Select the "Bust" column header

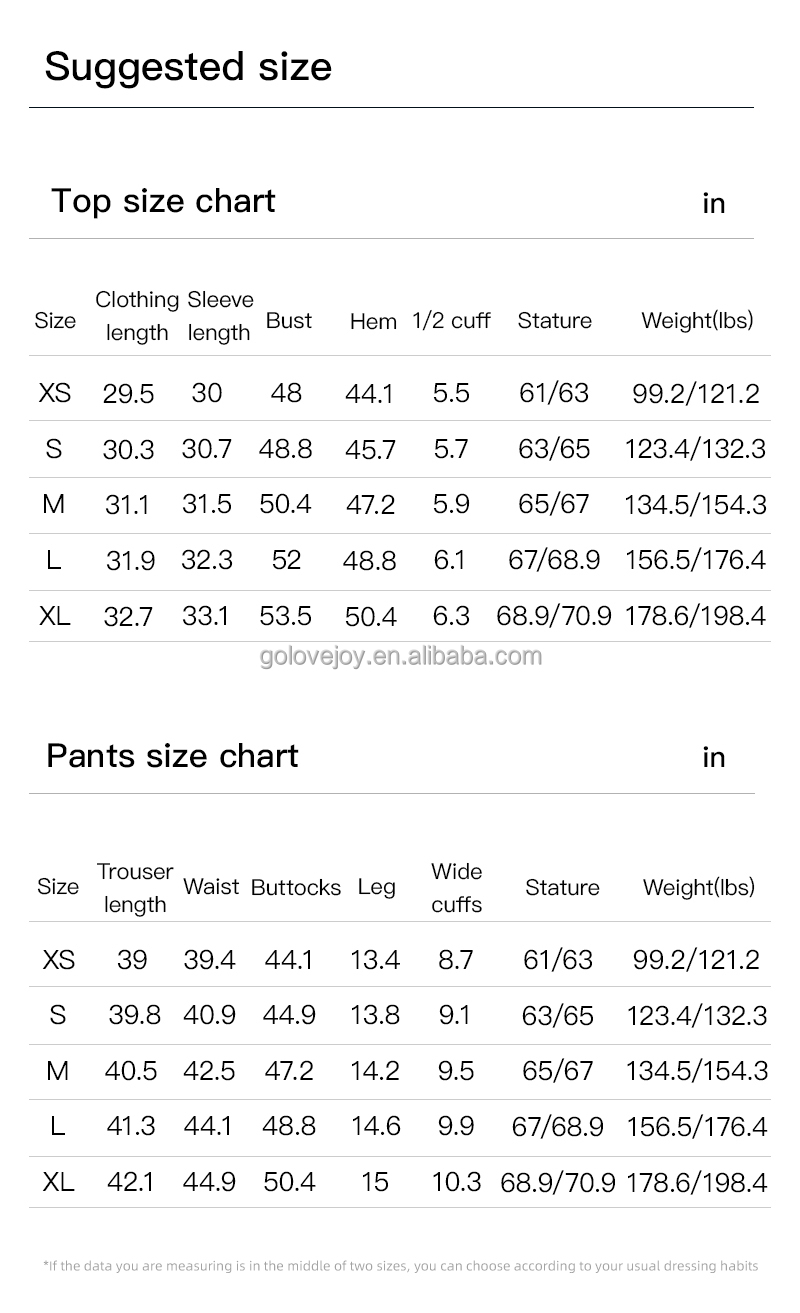pyautogui.click(x=289, y=321)
